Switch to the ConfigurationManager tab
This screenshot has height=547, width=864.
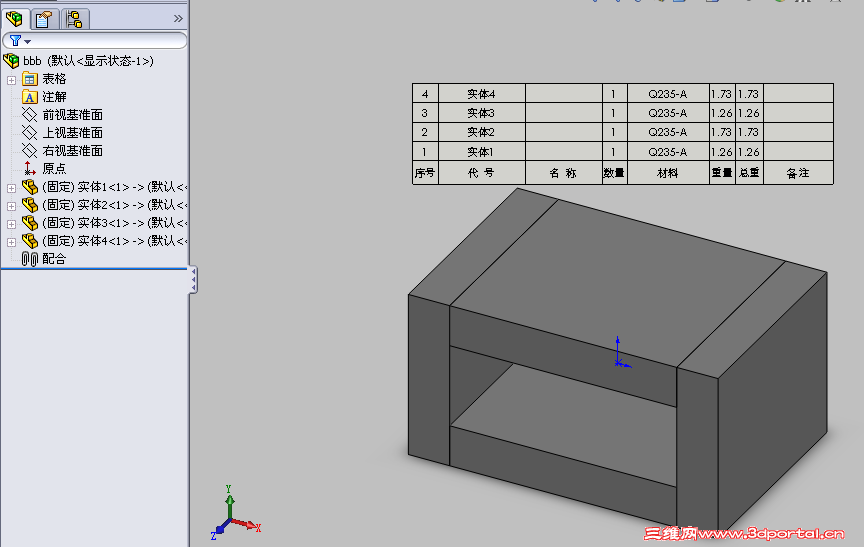click(74, 19)
